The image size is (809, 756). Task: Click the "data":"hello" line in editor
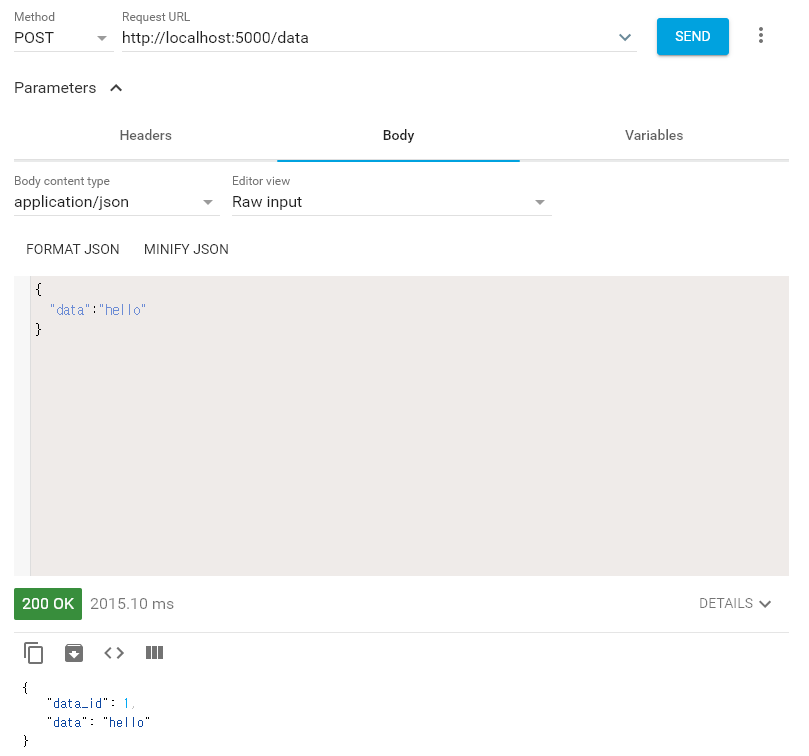click(98, 310)
